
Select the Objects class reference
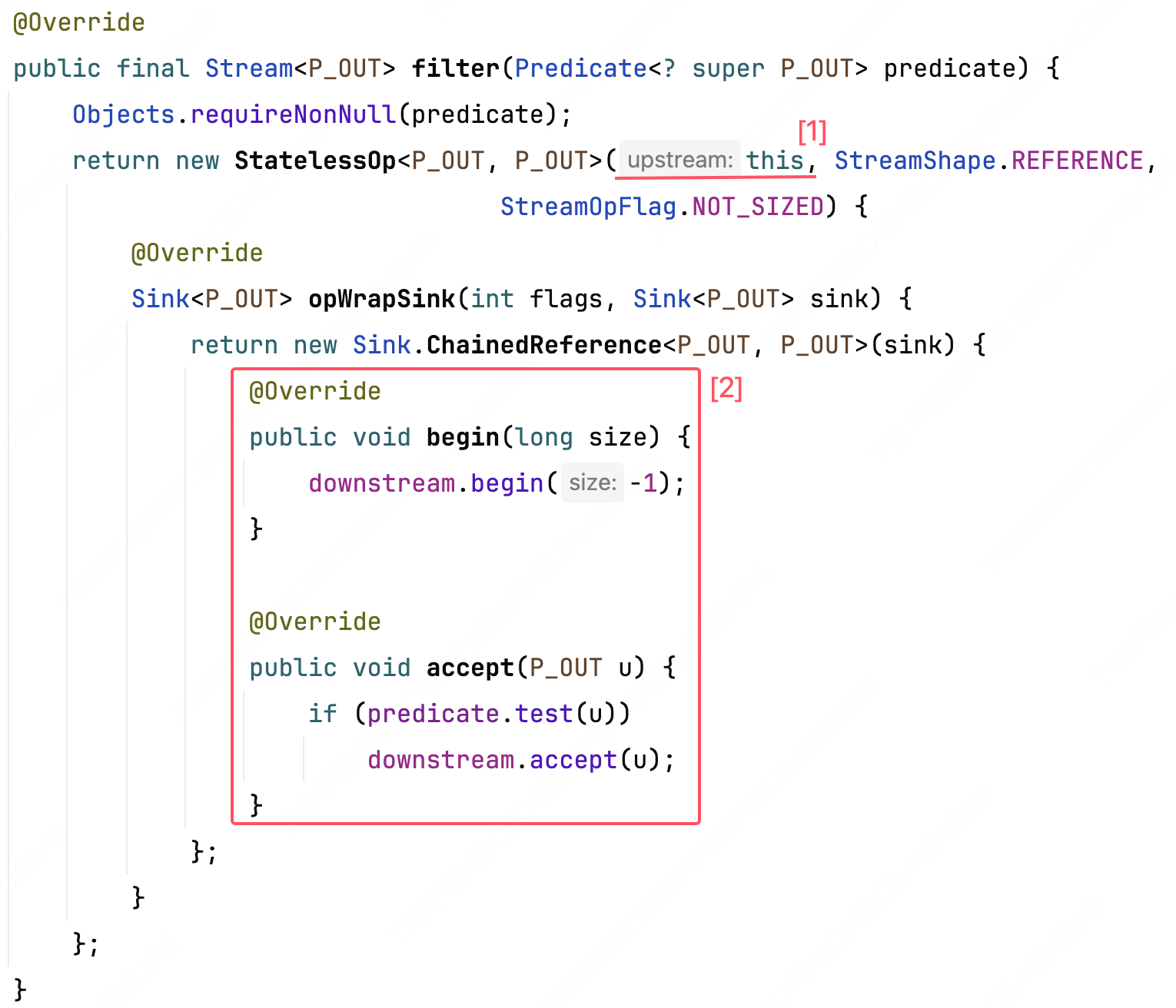[124, 114]
